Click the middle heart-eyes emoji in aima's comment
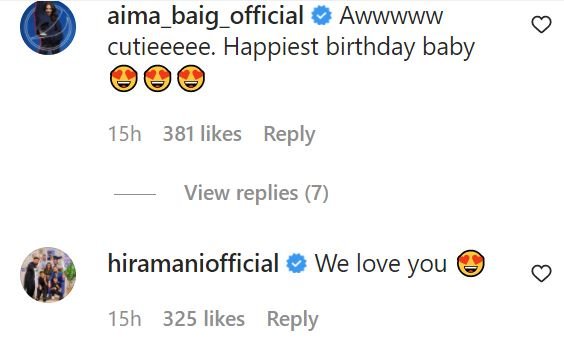This screenshot has width=564, height=364. point(158,78)
